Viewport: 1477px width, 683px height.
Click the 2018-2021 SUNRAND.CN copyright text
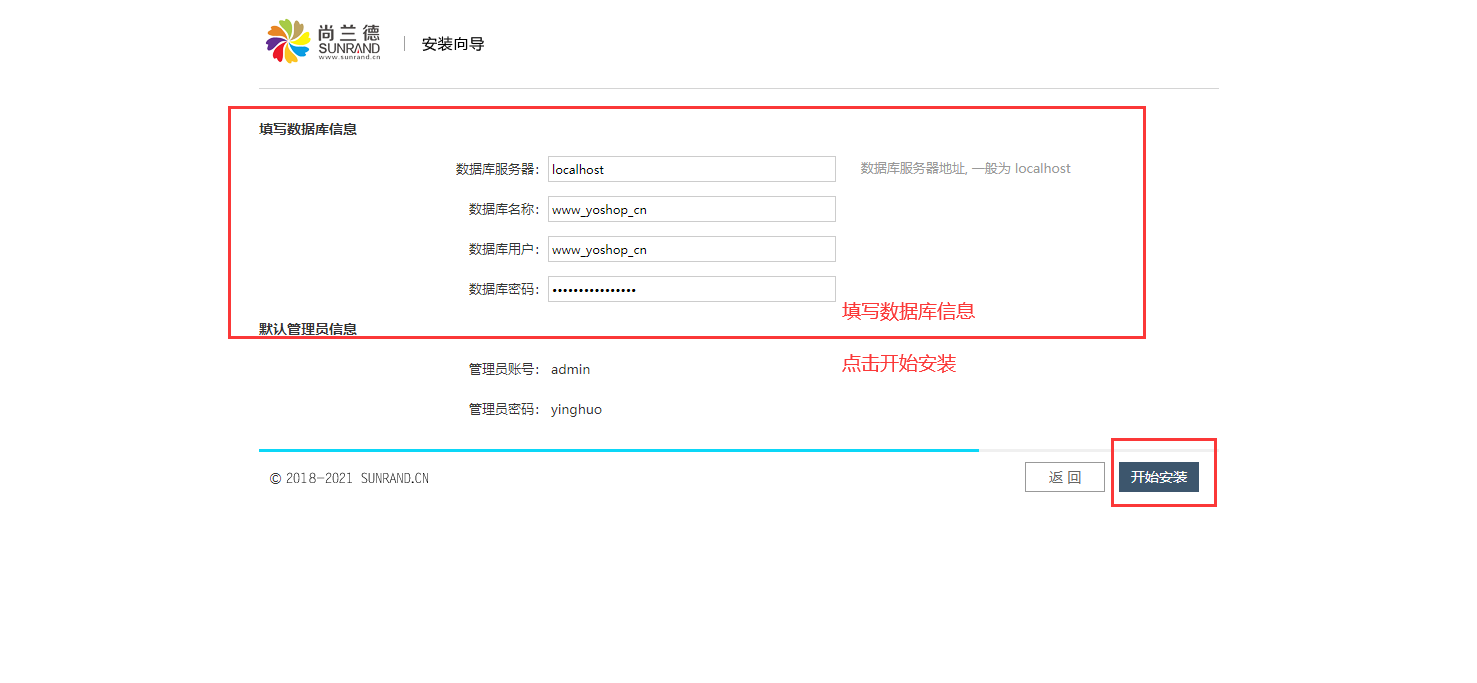pyautogui.click(x=349, y=478)
